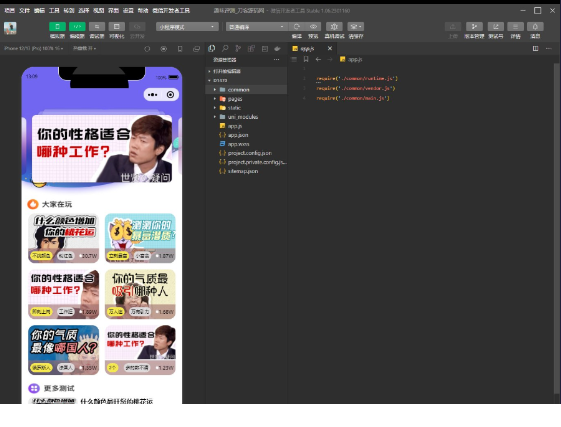Click the docker whale icon in editor sidebar
This screenshot has height=427, width=561.
[277, 49]
